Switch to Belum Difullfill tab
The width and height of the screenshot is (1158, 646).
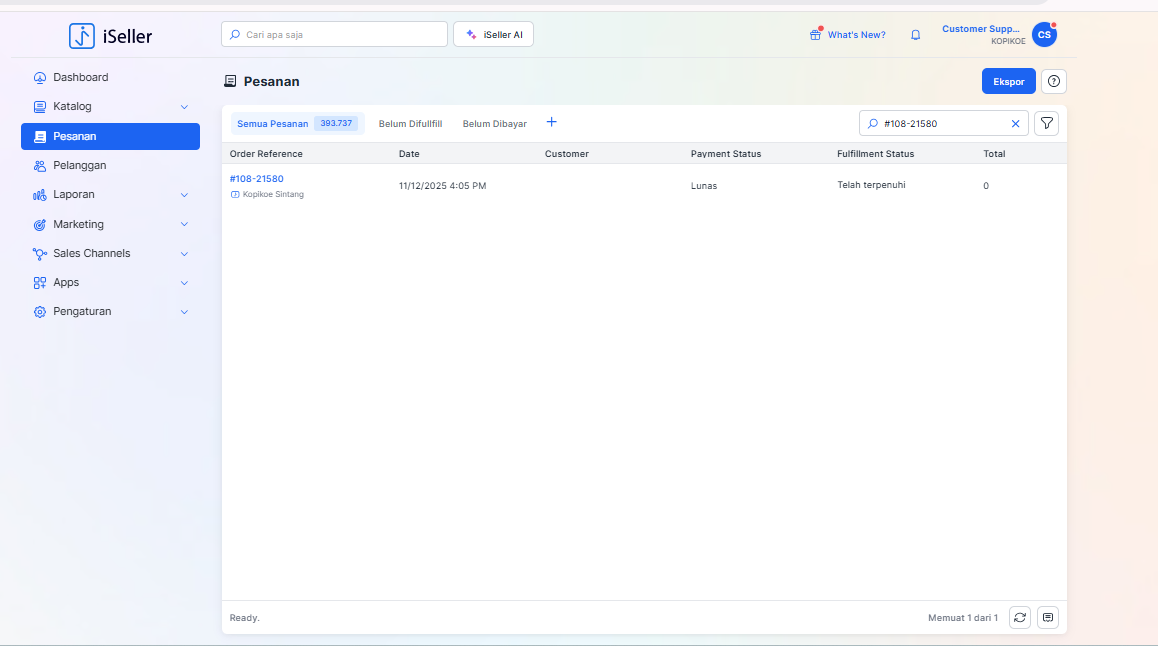click(x=410, y=124)
